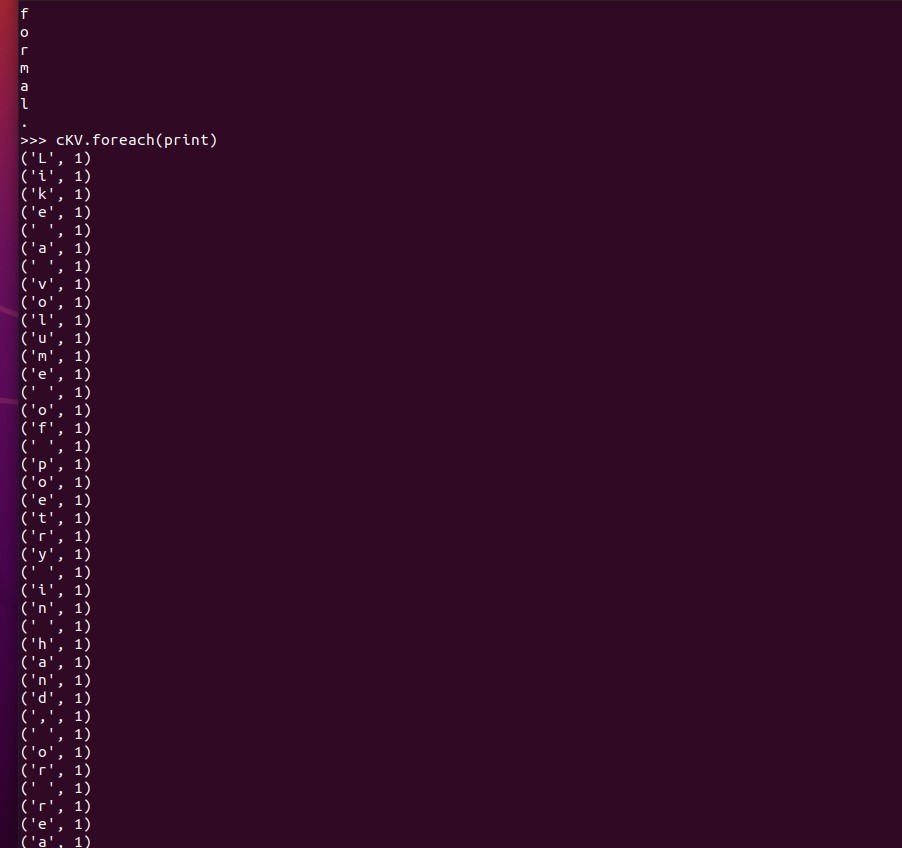Click the ('m', 1) output line
902x848 pixels.
(x=55, y=356)
